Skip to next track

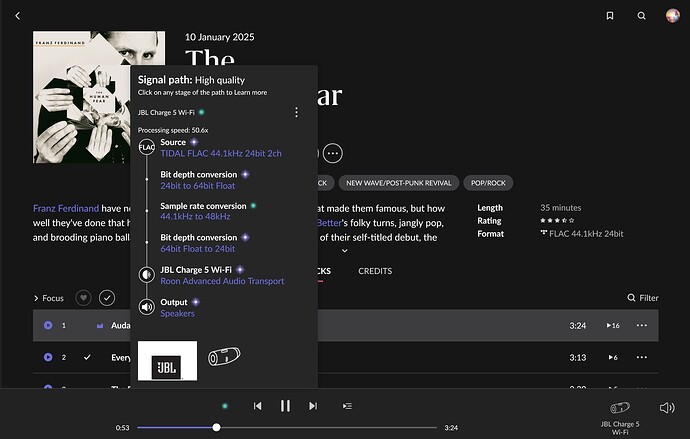[x=313, y=406]
